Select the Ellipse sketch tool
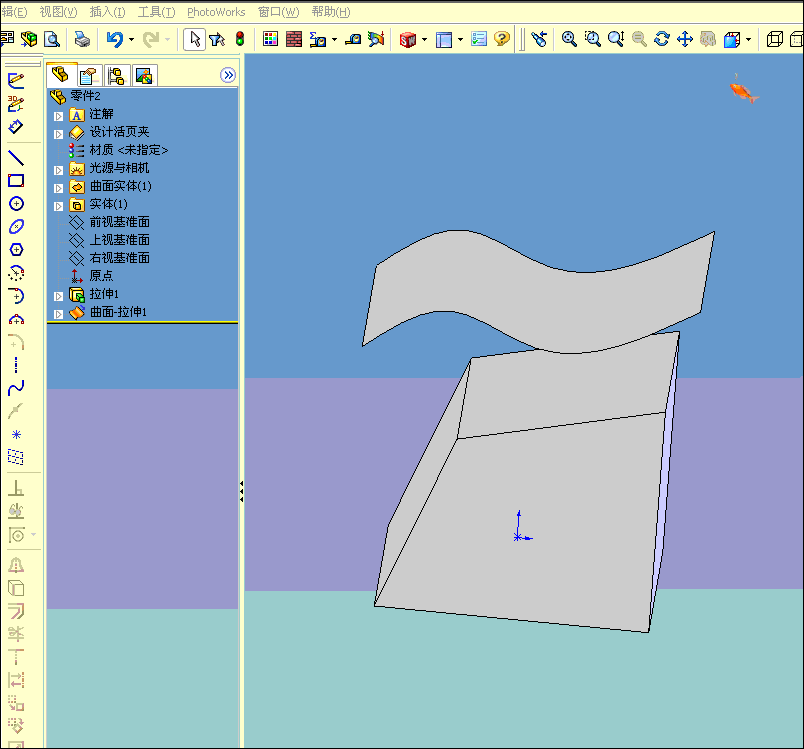 pyautogui.click(x=16, y=227)
